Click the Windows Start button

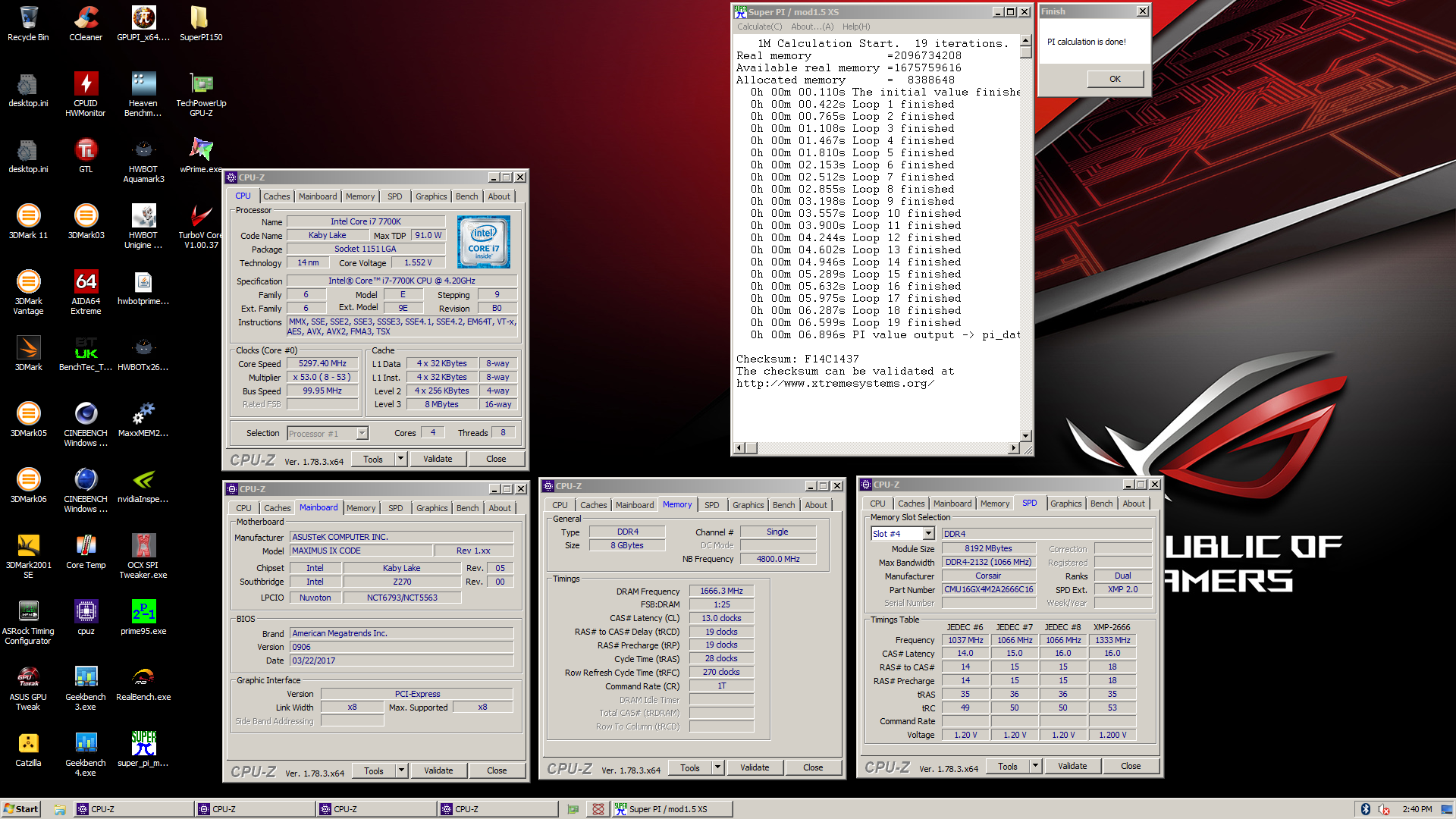coord(21,809)
